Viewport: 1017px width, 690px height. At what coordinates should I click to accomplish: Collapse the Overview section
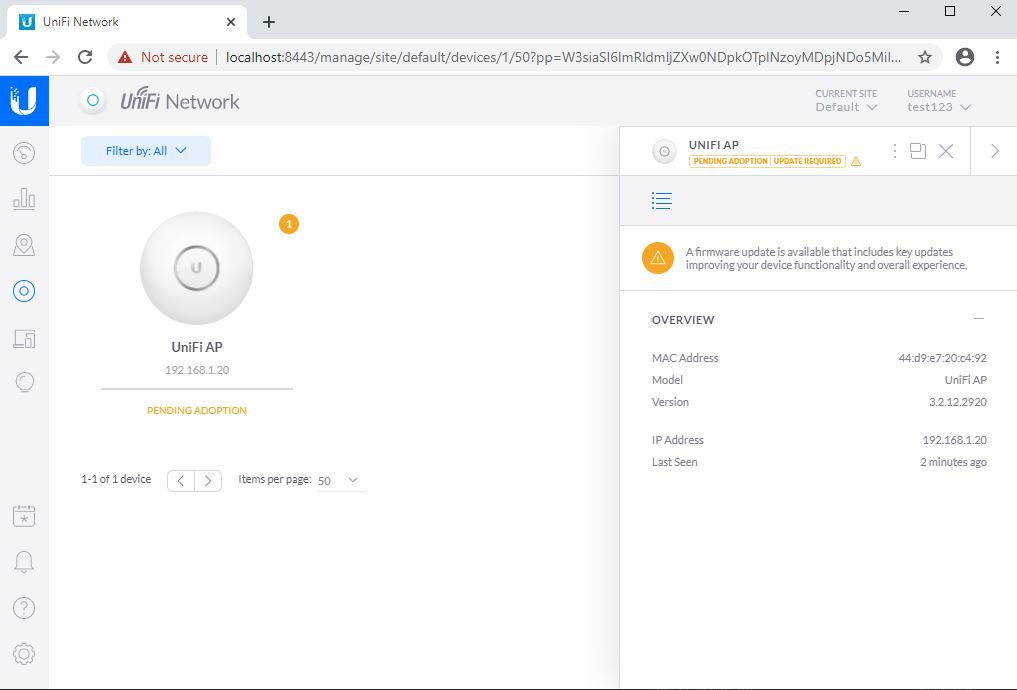pyautogui.click(x=979, y=318)
